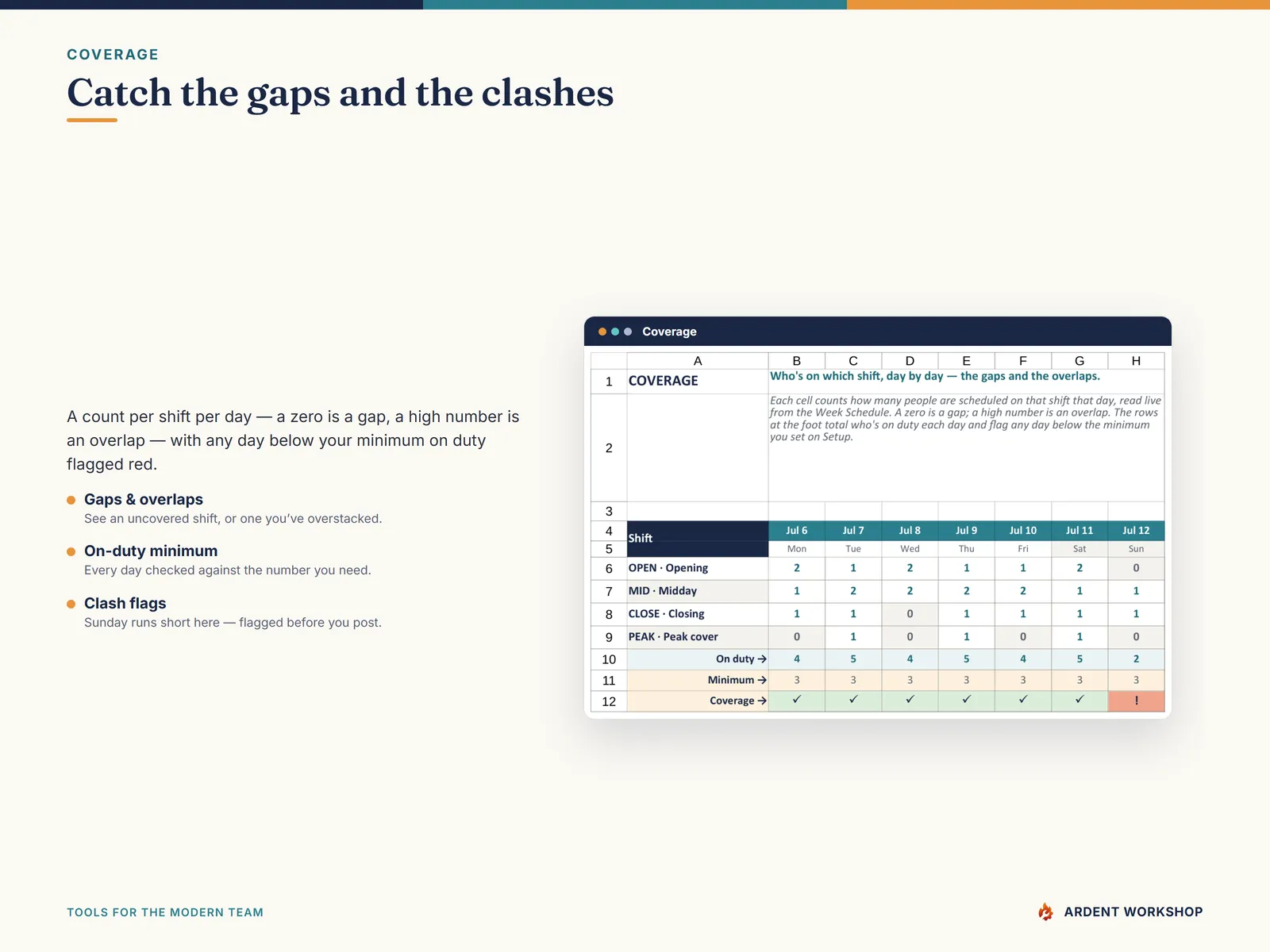Click the On duty → label cell
The height and width of the screenshot is (952, 1270).
(x=698, y=659)
